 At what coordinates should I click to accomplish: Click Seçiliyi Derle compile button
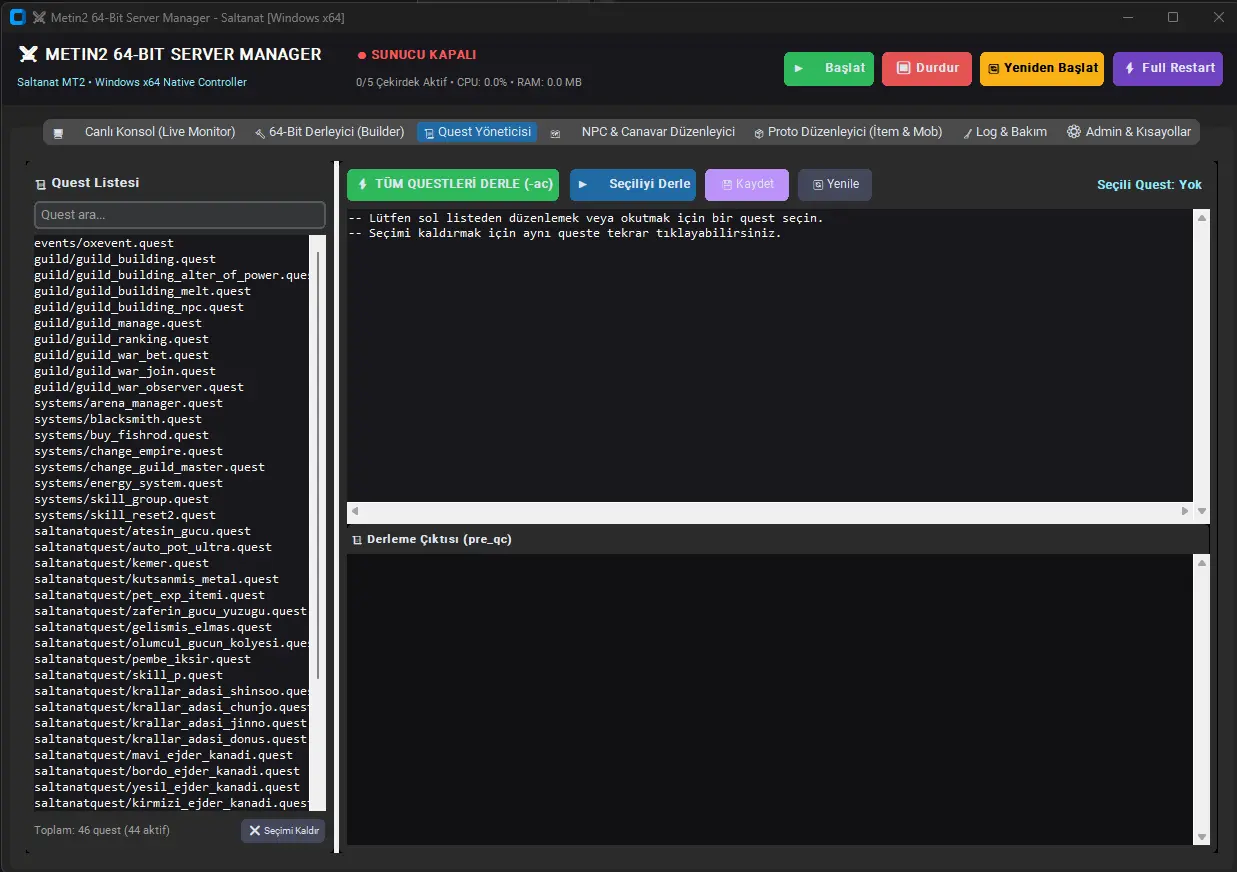pos(634,185)
